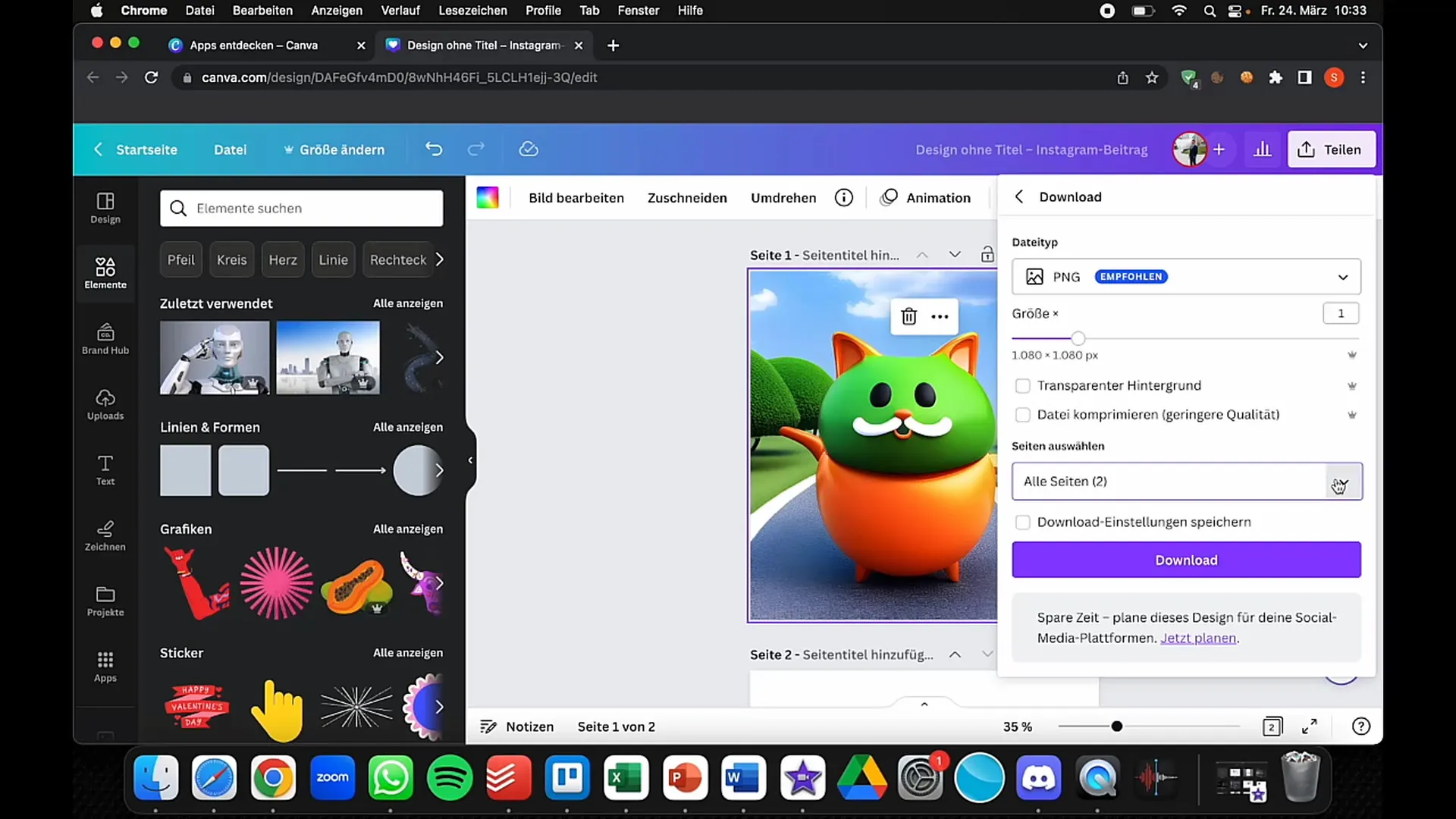Enable Transparenter Hintergrund checkbox
The width and height of the screenshot is (1456, 819).
(1023, 386)
